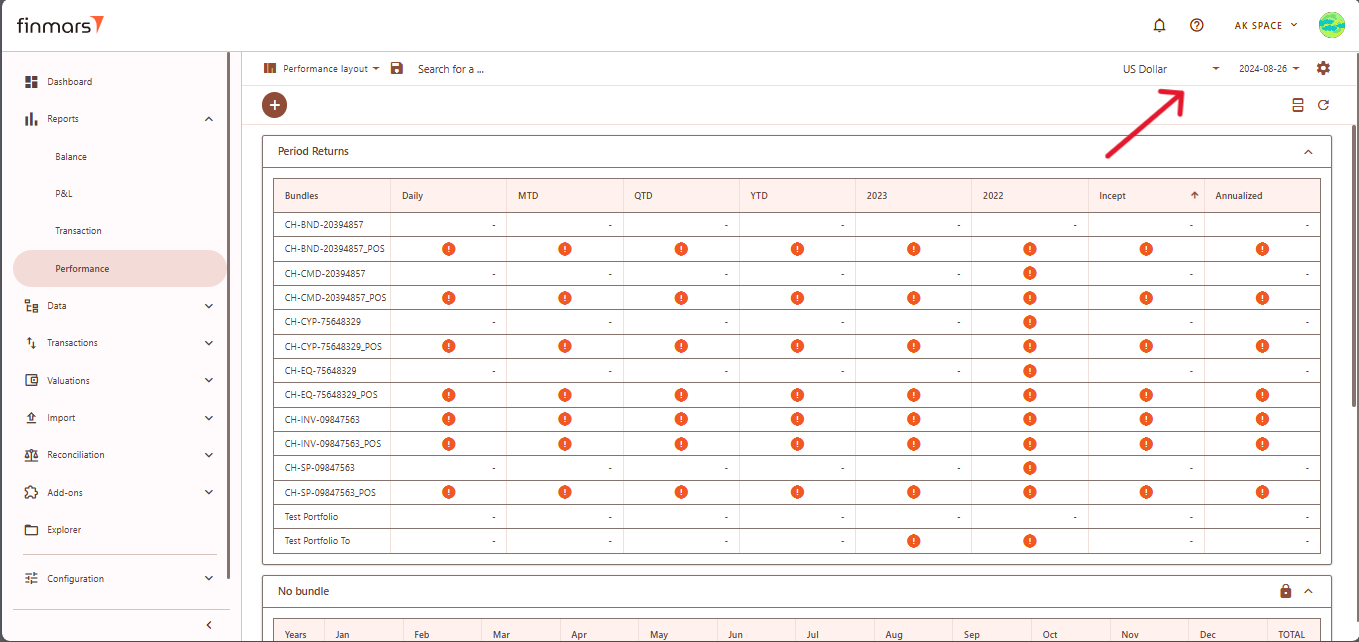Refresh the performance report
The width and height of the screenshot is (1359, 642).
click(1323, 105)
